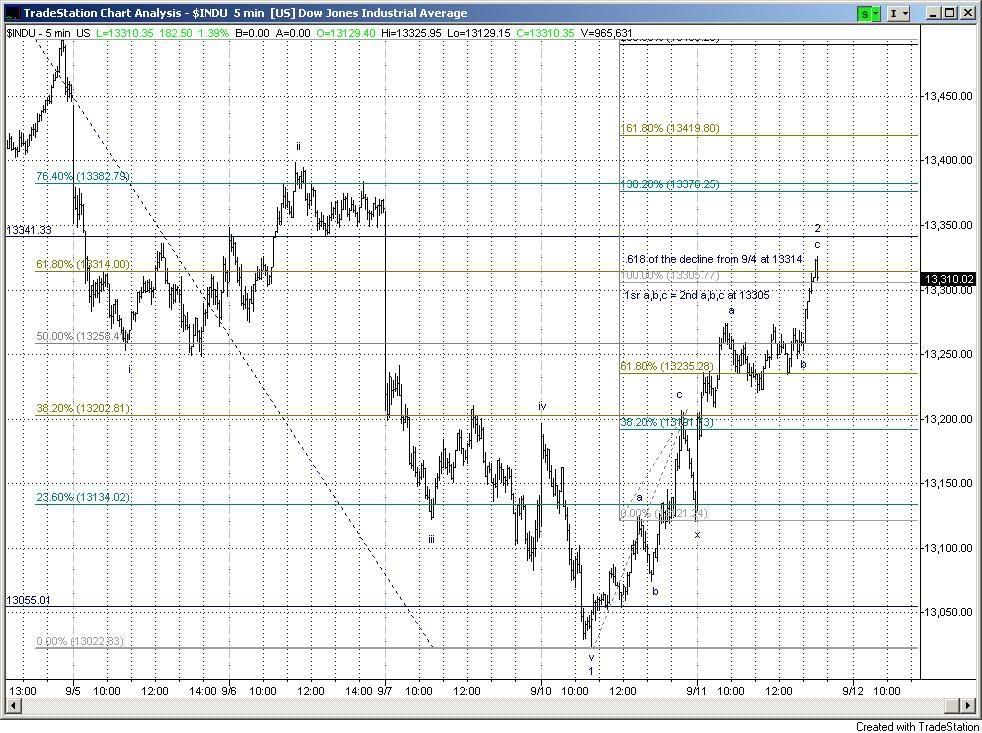Select the '1sr a,b,c = 2nd a,b,c' annotation
The image size is (982, 733).
pyautogui.click(x=695, y=296)
